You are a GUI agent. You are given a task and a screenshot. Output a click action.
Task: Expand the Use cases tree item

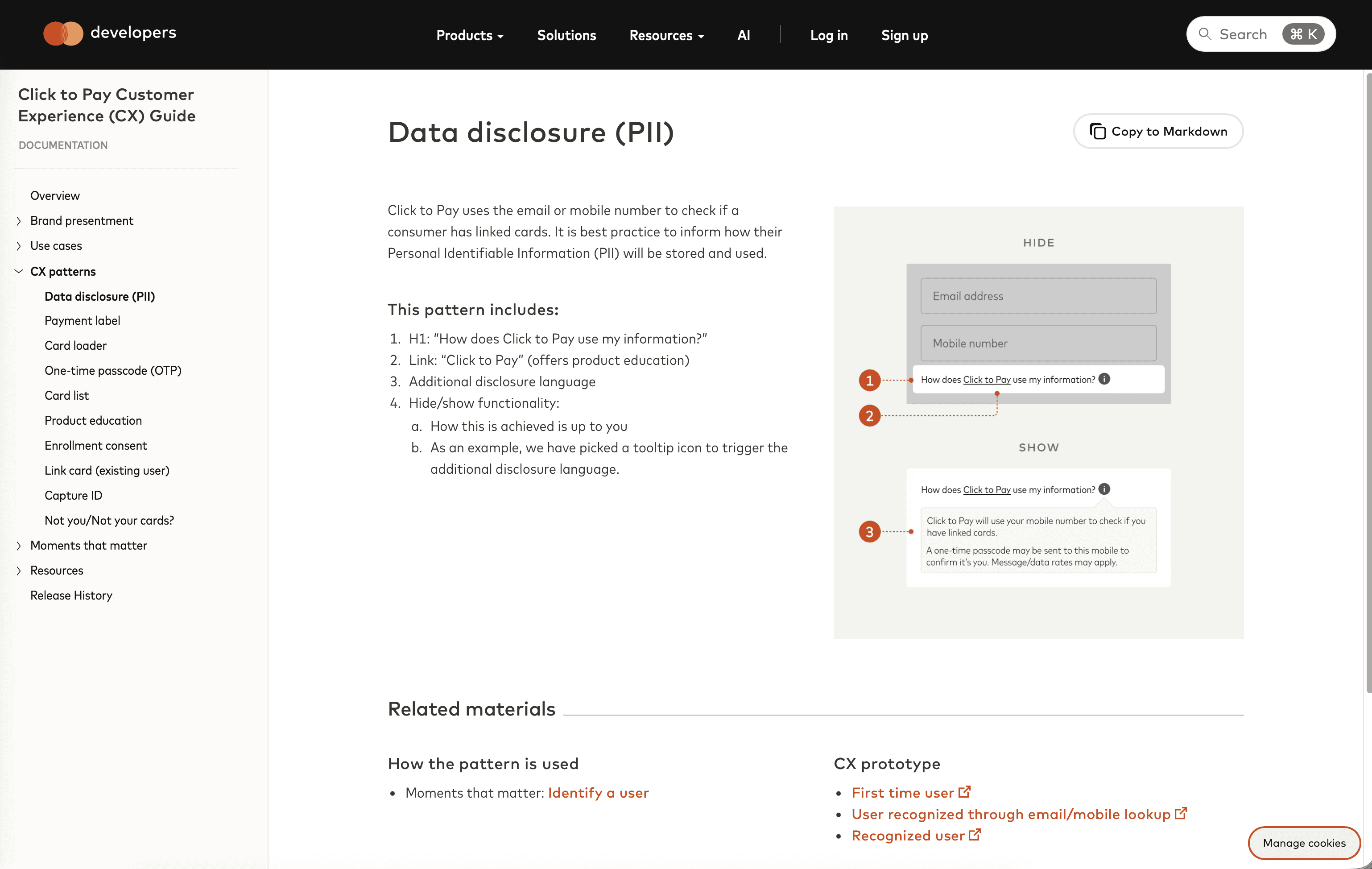pos(19,246)
